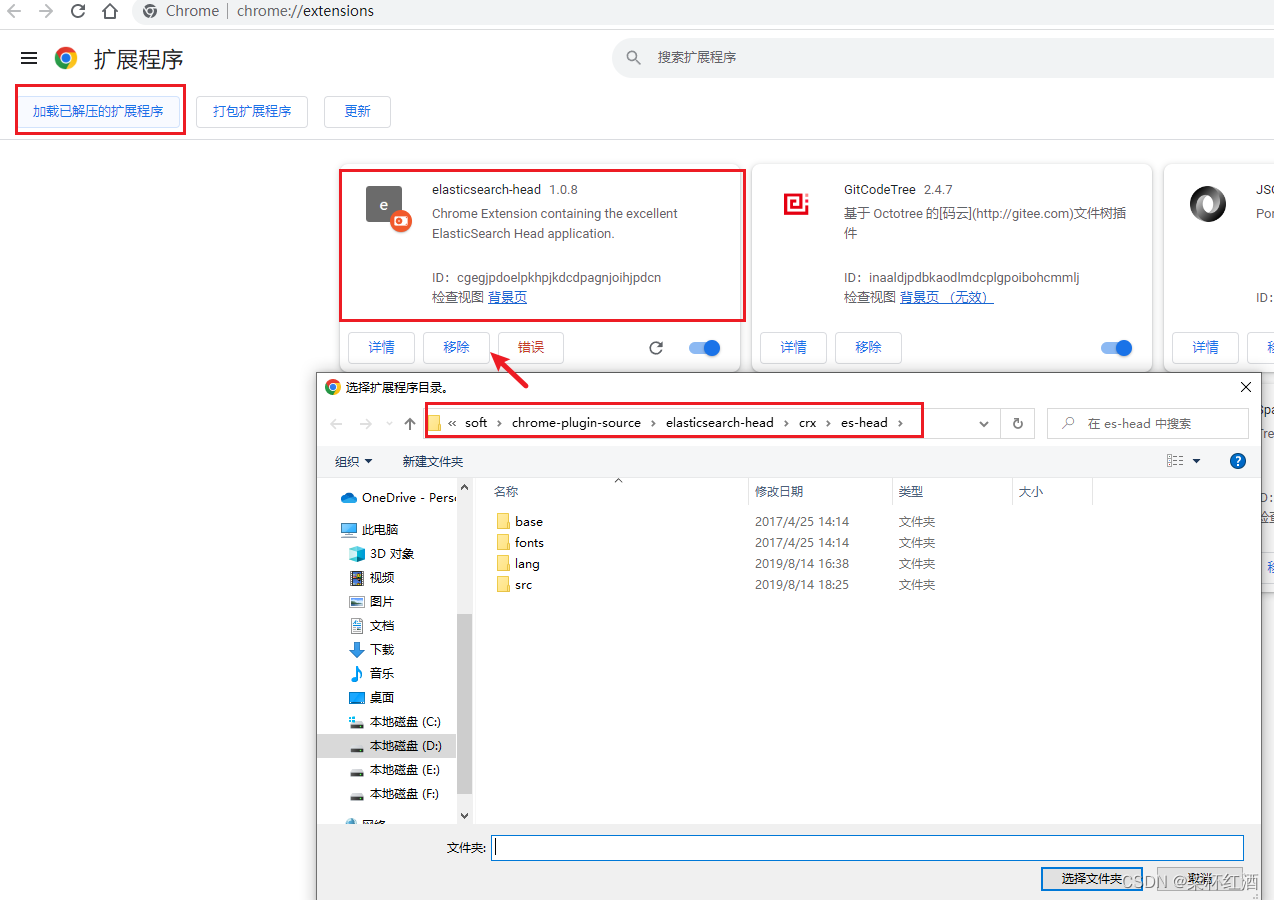
Task: Select 本地磁盘 (C:) drive
Action: tap(395, 721)
